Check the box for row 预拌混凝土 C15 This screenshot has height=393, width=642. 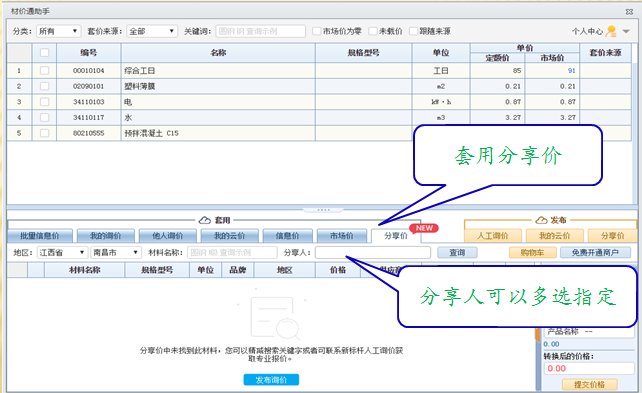tap(44, 133)
